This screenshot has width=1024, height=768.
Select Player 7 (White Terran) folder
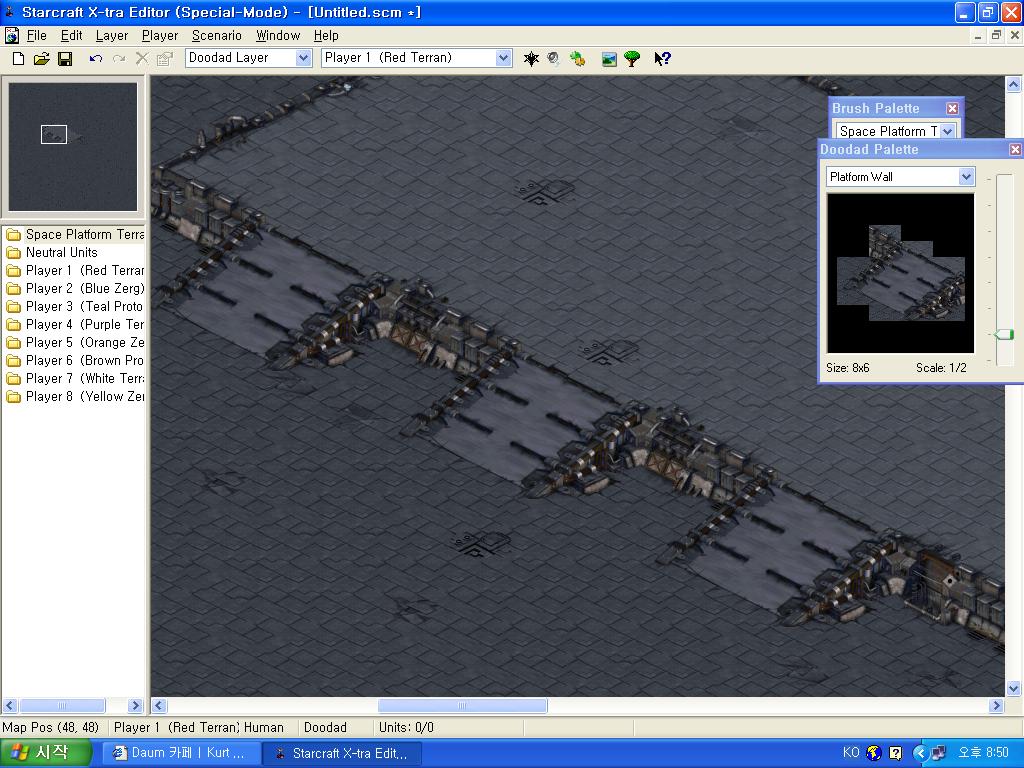[x=74, y=378]
